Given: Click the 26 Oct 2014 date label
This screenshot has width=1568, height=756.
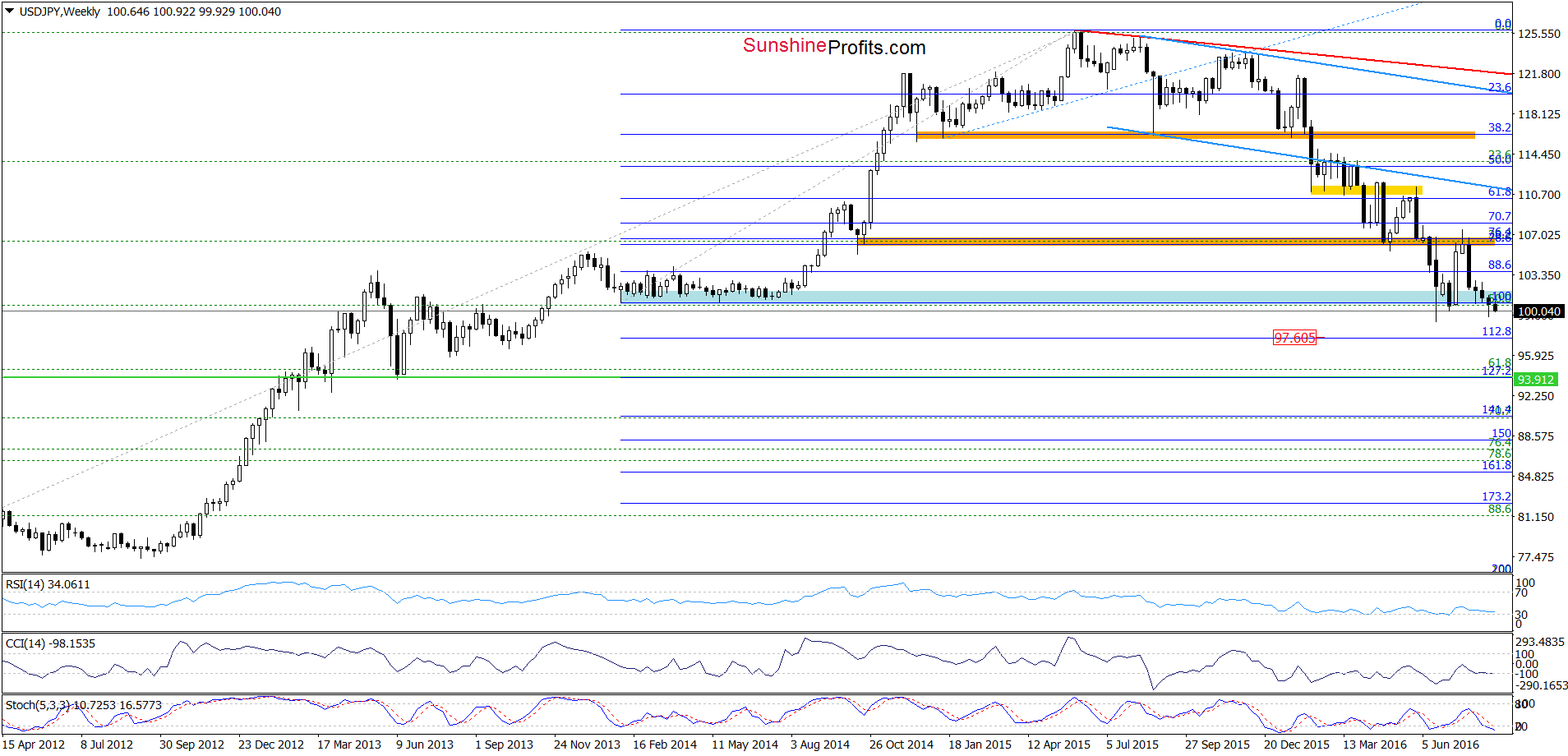Looking at the screenshot, I should (x=902, y=744).
